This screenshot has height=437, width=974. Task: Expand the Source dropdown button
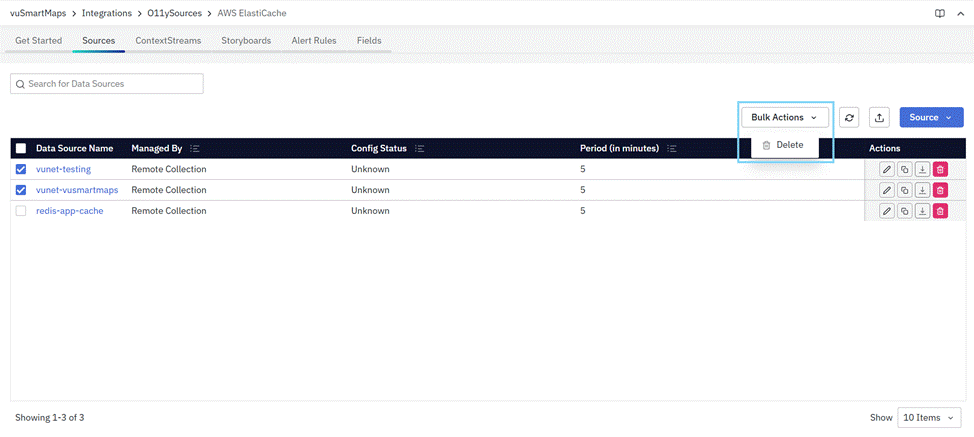tap(930, 117)
